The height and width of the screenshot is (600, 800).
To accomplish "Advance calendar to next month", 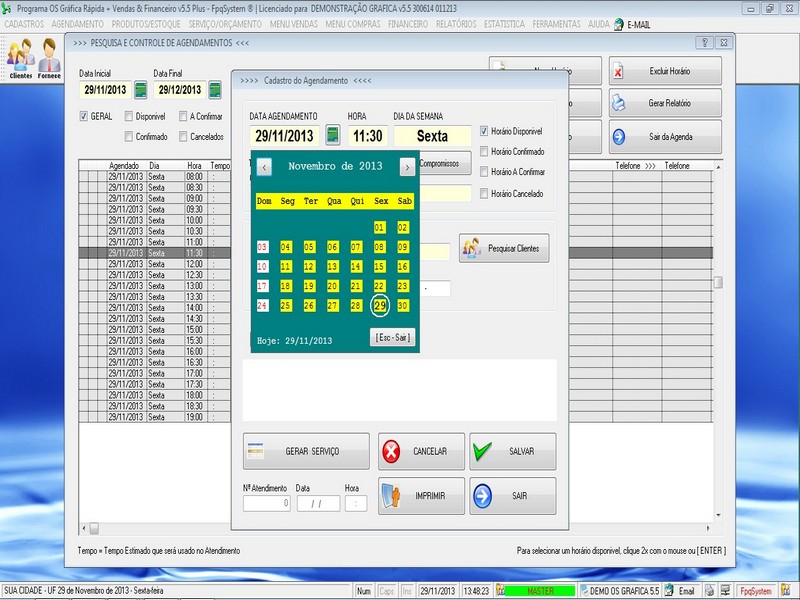I will [x=406, y=167].
